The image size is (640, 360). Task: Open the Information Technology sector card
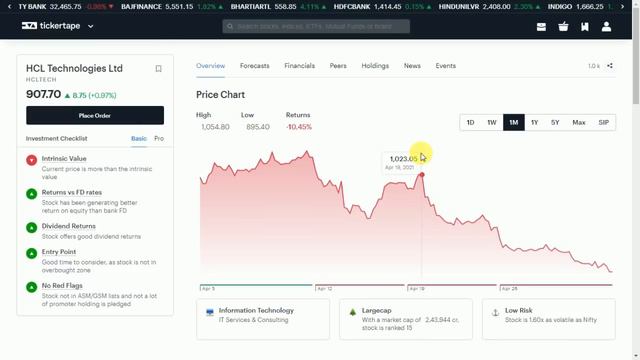(x=263, y=319)
